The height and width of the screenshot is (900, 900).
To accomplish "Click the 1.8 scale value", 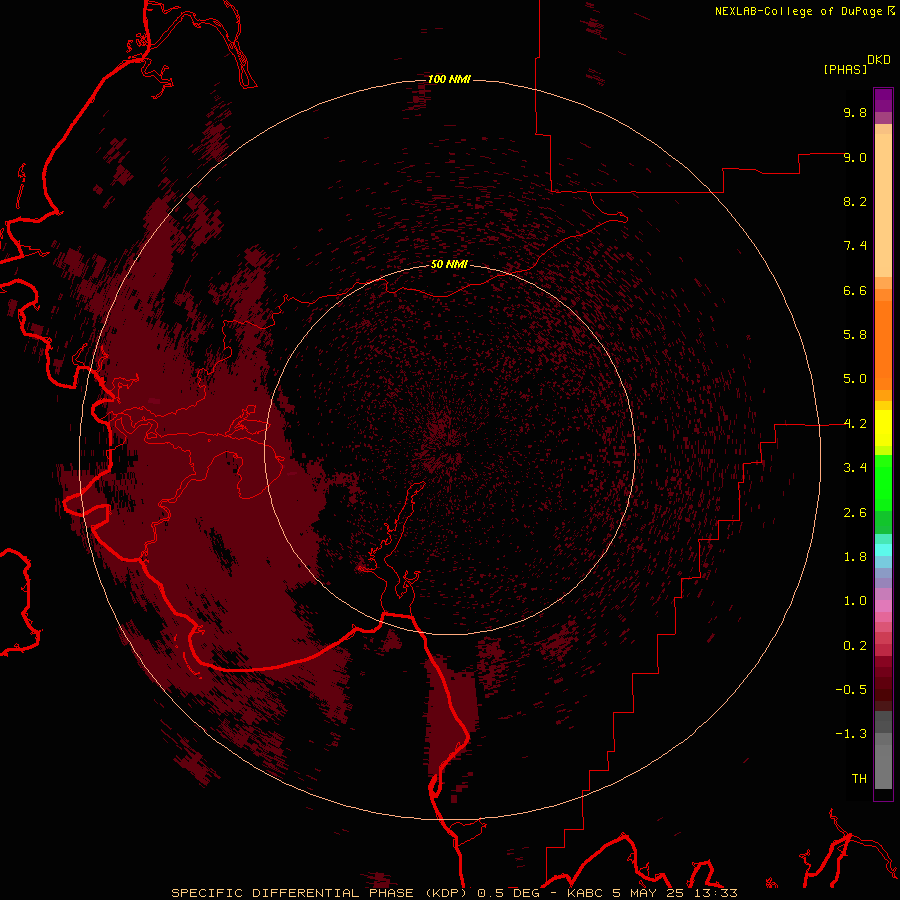I will 855,557.
